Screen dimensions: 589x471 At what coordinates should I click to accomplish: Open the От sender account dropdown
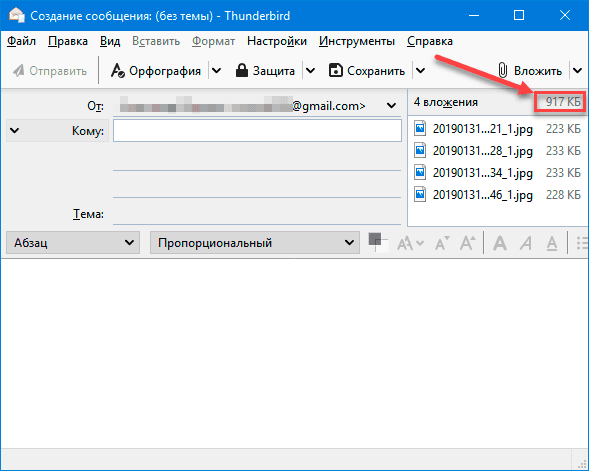pyautogui.click(x=391, y=106)
